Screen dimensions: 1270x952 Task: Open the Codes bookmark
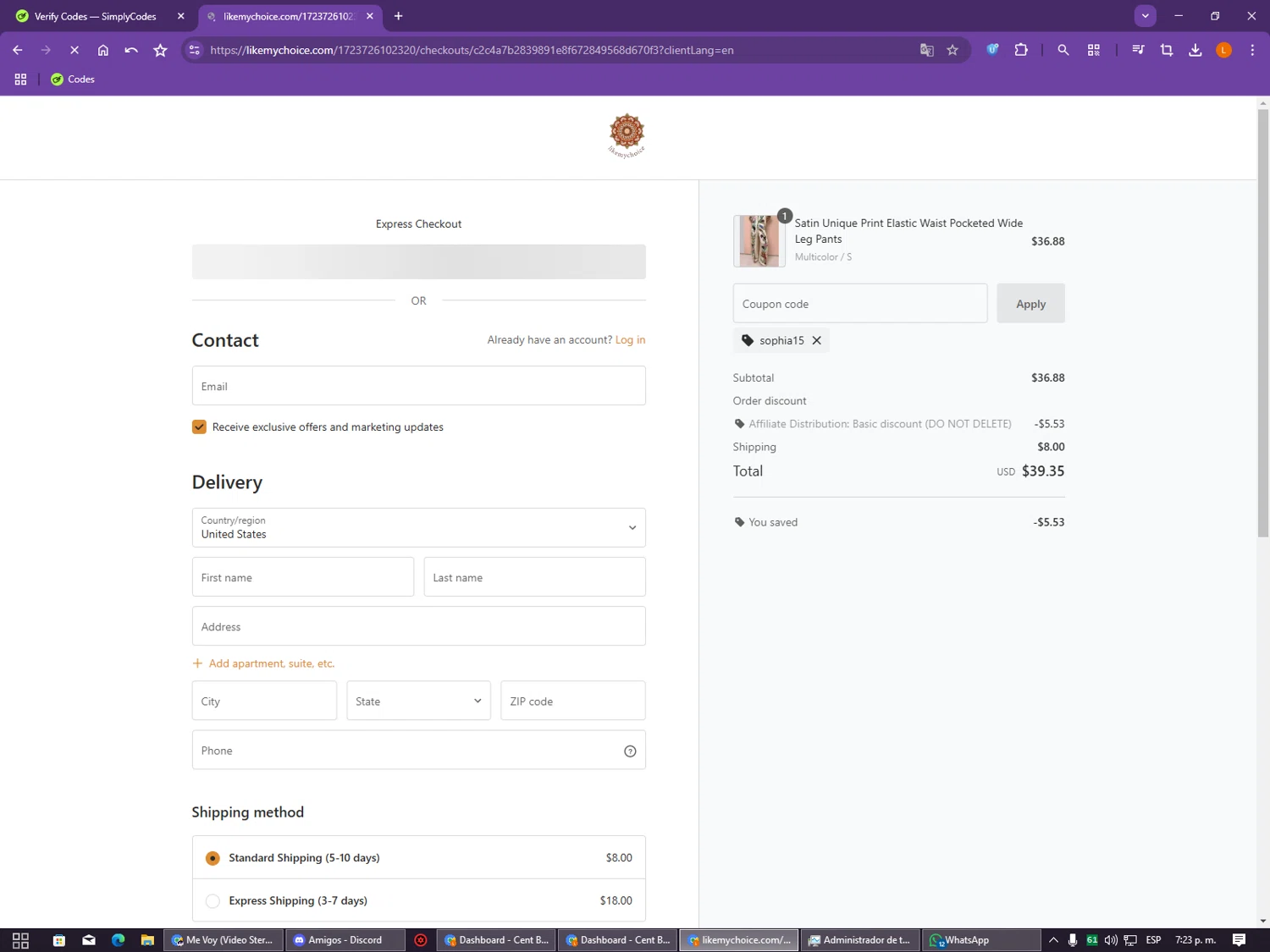coord(73,79)
